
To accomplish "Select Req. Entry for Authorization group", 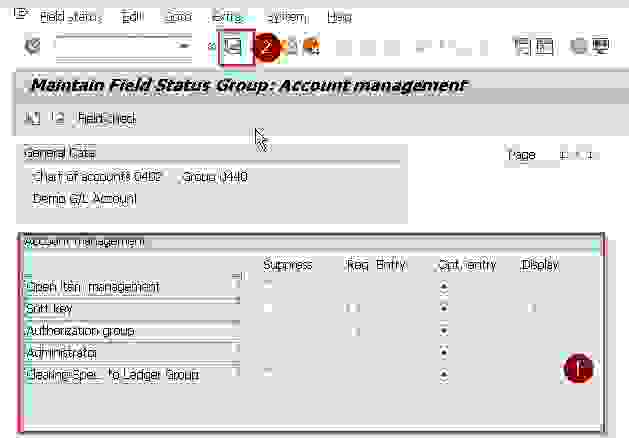I will pos(355,331).
